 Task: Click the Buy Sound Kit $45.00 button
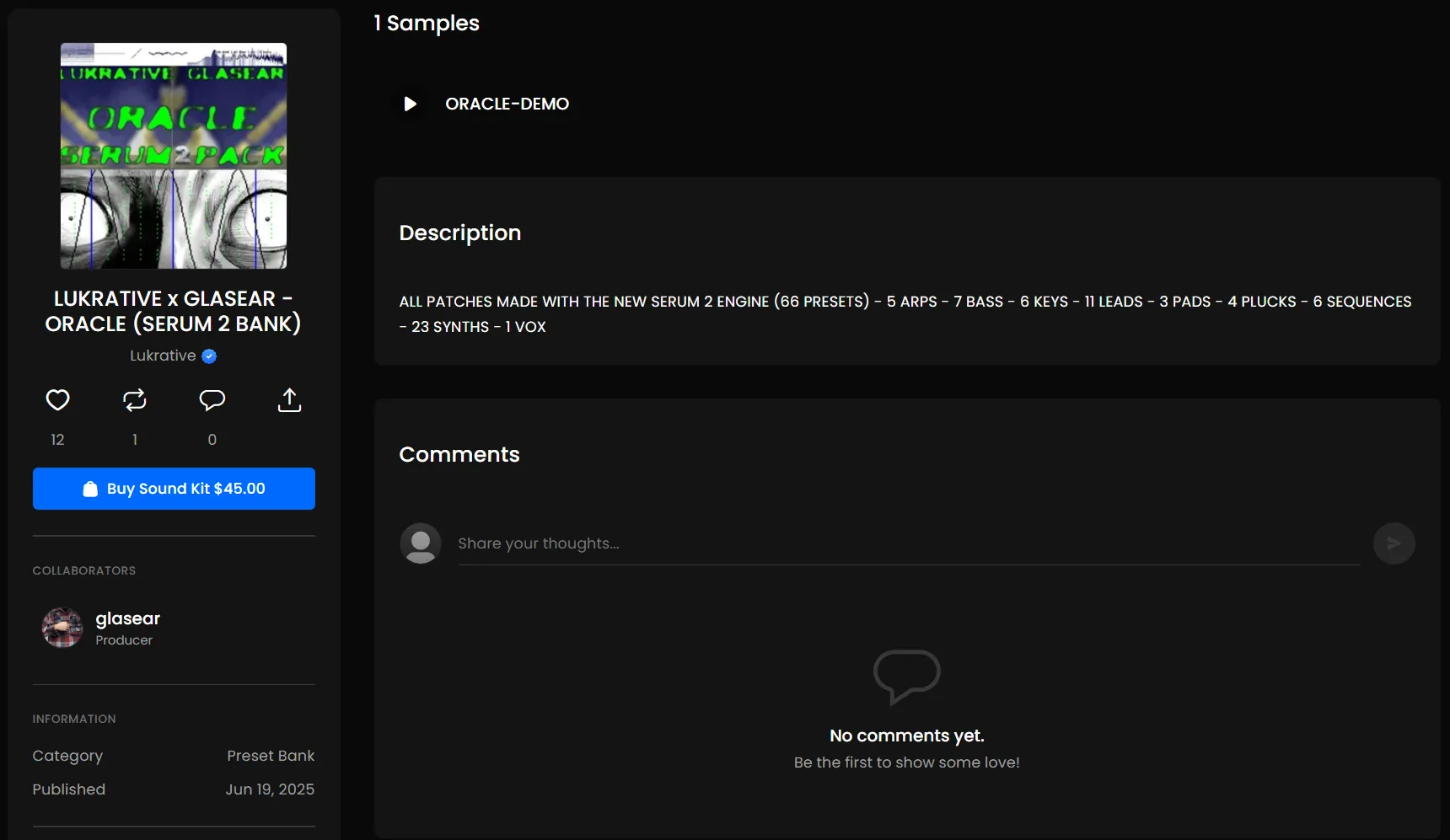tap(174, 489)
